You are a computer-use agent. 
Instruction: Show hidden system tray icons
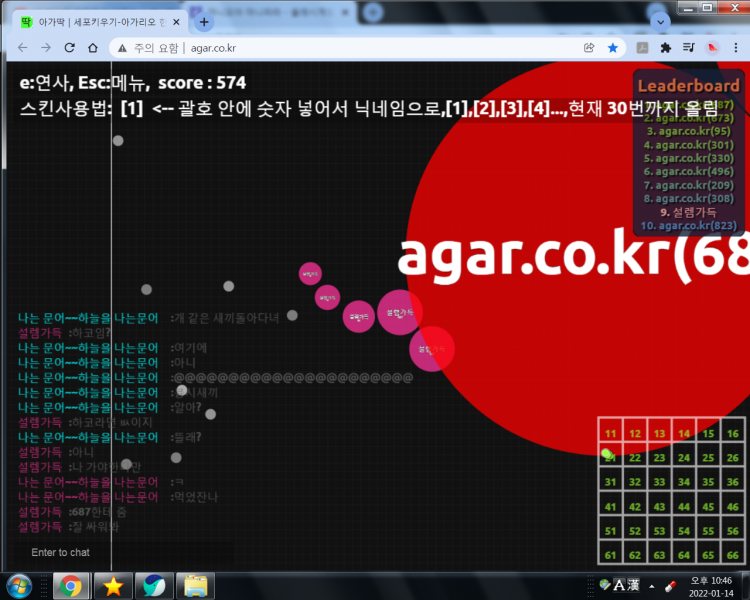(x=652, y=586)
